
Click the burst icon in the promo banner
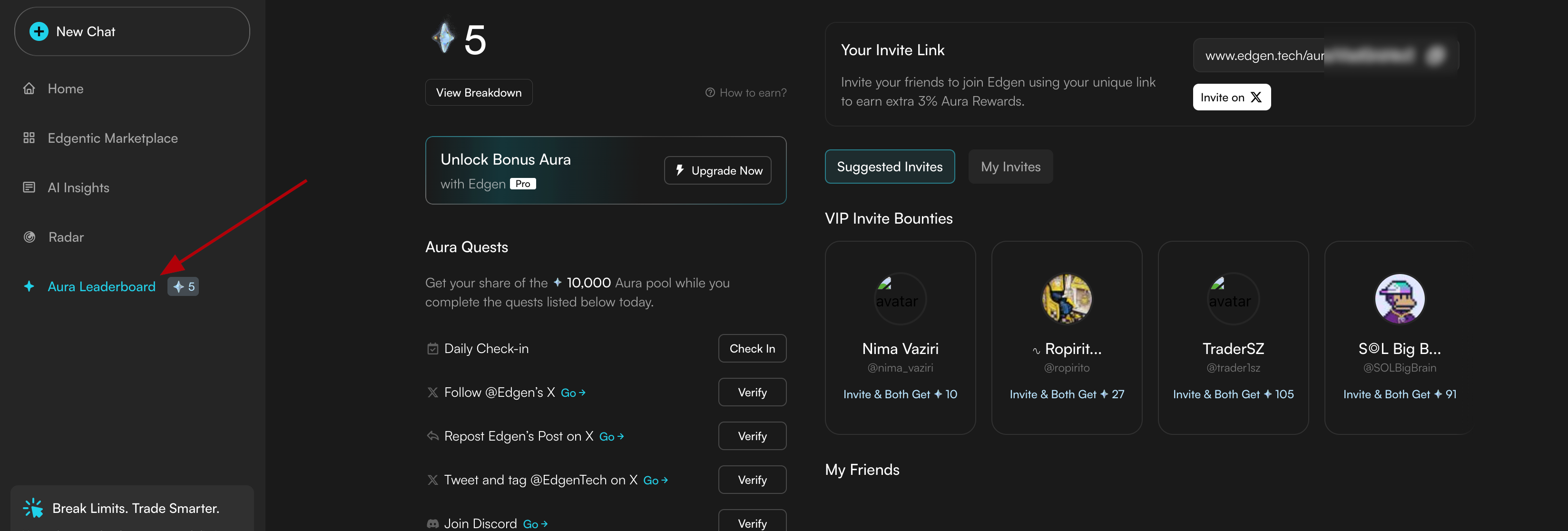click(x=33, y=508)
